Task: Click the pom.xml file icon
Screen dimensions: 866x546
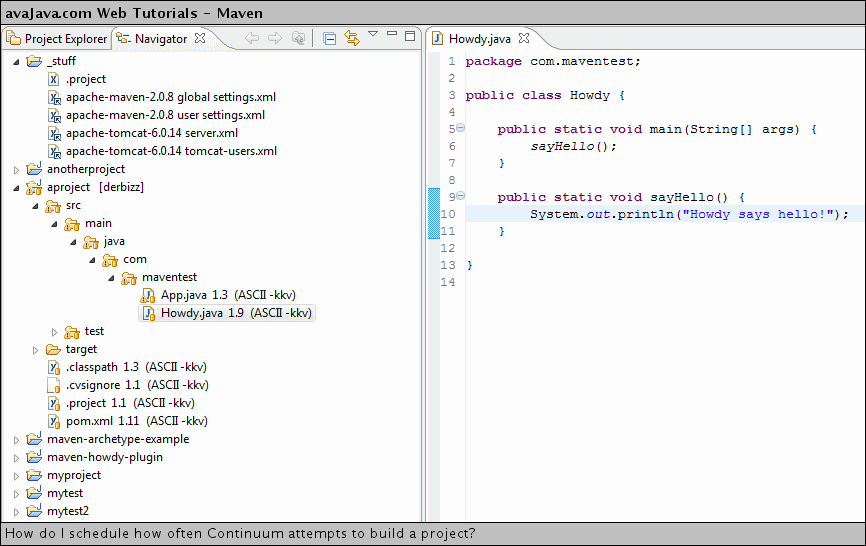Action: point(54,422)
